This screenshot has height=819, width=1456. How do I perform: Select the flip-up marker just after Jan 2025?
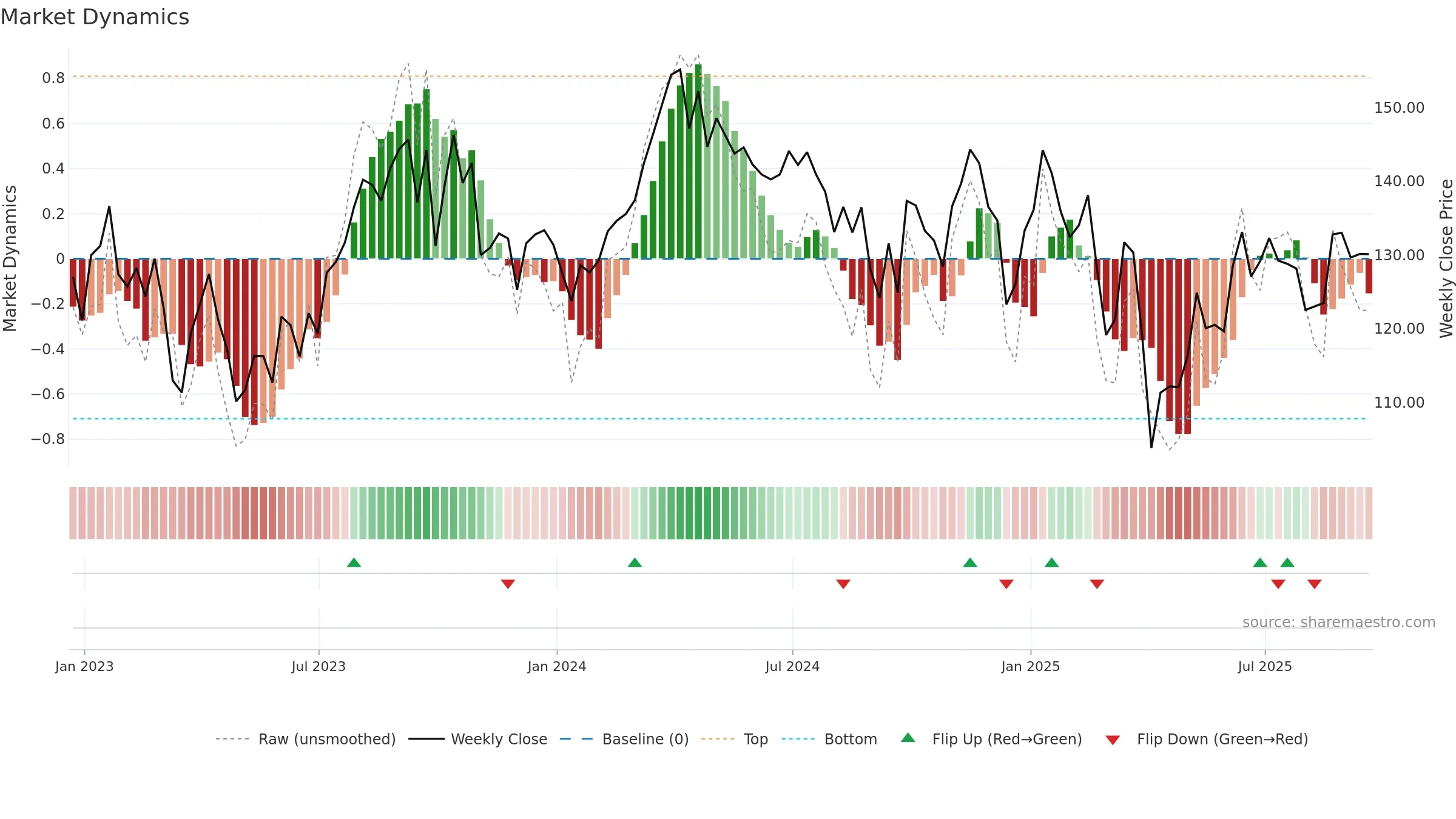click(1052, 562)
